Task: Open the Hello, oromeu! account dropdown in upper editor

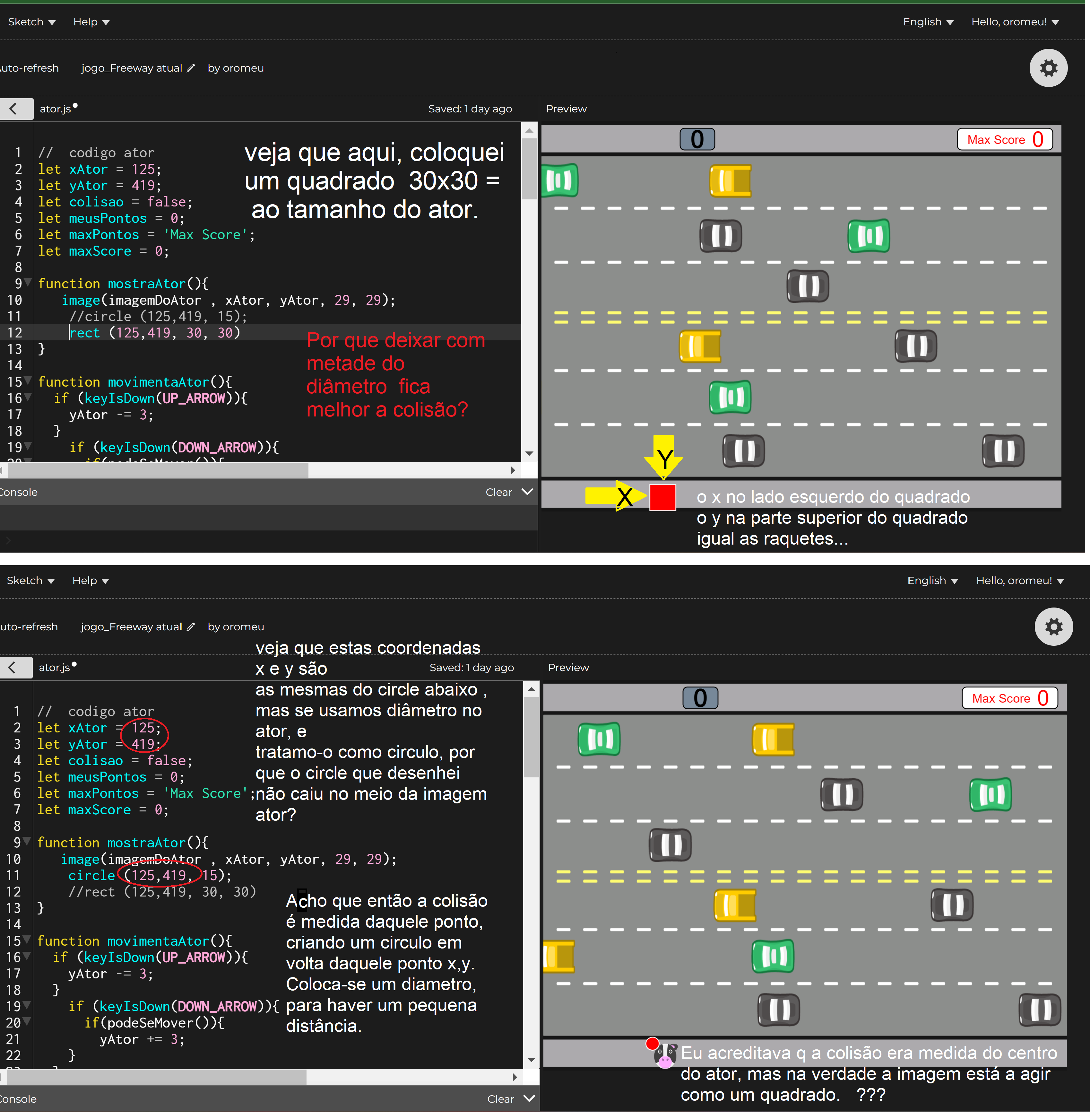Action: click(x=1015, y=22)
